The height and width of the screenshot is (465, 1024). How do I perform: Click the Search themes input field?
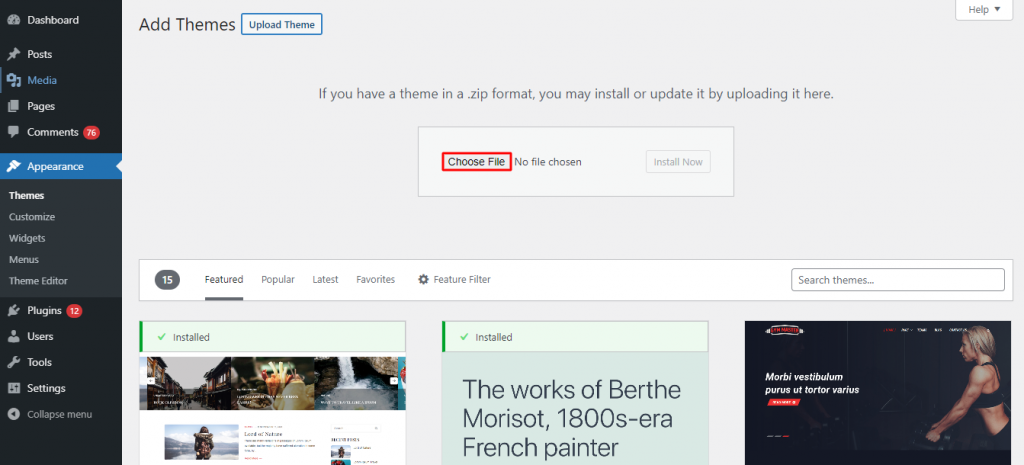[x=897, y=280]
